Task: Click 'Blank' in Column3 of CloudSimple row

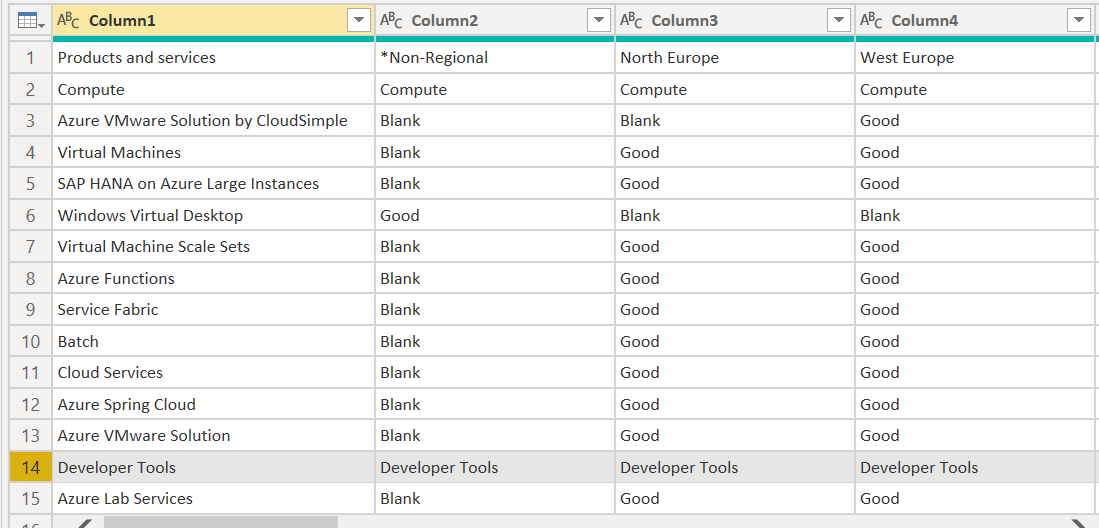Action: (x=735, y=121)
